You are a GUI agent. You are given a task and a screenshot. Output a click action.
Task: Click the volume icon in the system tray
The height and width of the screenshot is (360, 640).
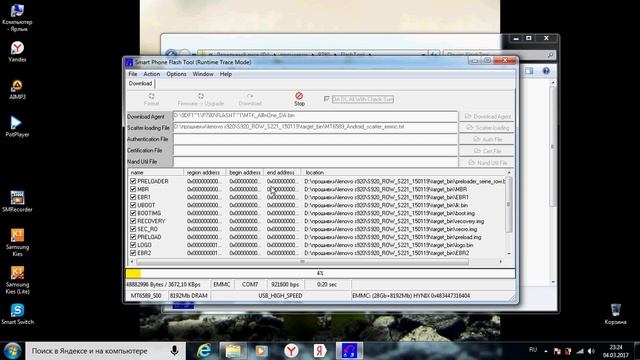[591, 351]
